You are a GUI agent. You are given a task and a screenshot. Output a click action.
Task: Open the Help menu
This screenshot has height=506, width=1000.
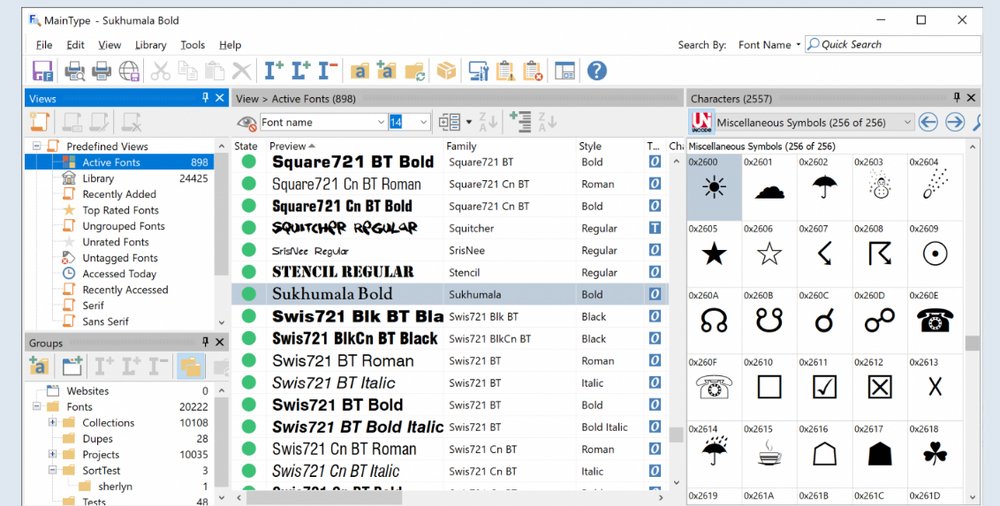pyautogui.click(x=230, y=45)
